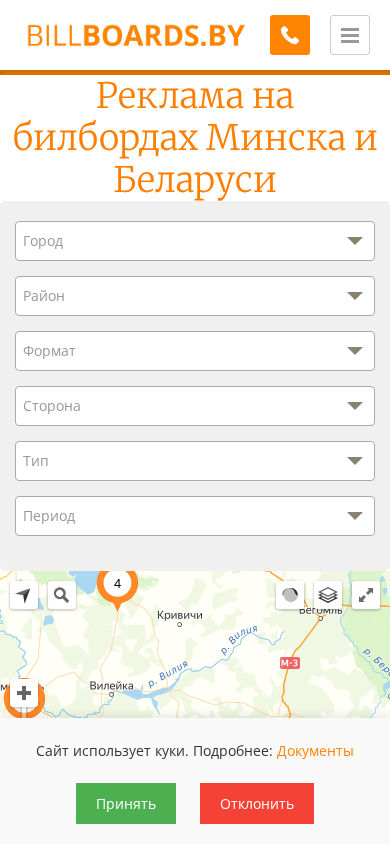The image size is (390, 844).
Task: Accept cookies with the Принять button
Action: [x=126, y=804]
